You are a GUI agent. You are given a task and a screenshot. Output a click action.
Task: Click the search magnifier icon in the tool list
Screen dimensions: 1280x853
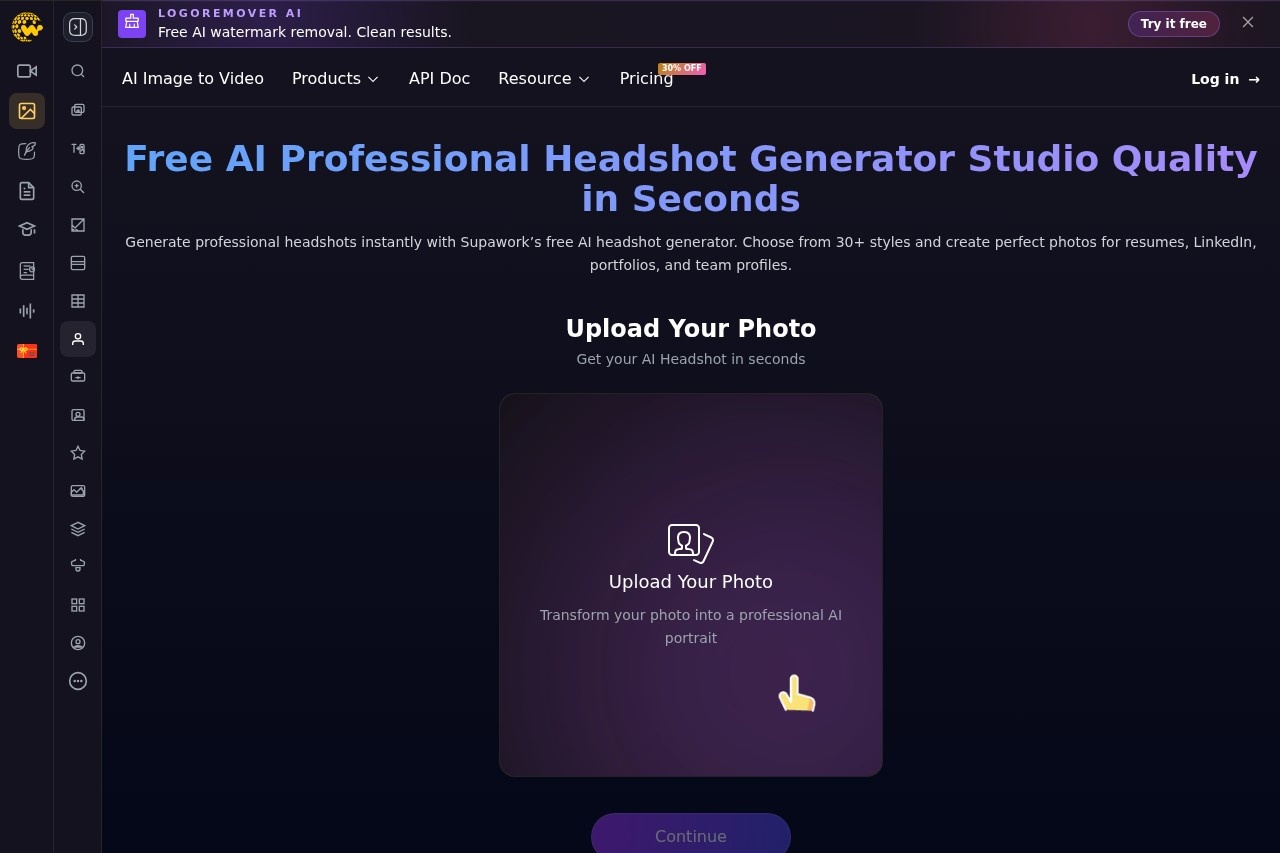pyautogui.click(x=78, y=71)
